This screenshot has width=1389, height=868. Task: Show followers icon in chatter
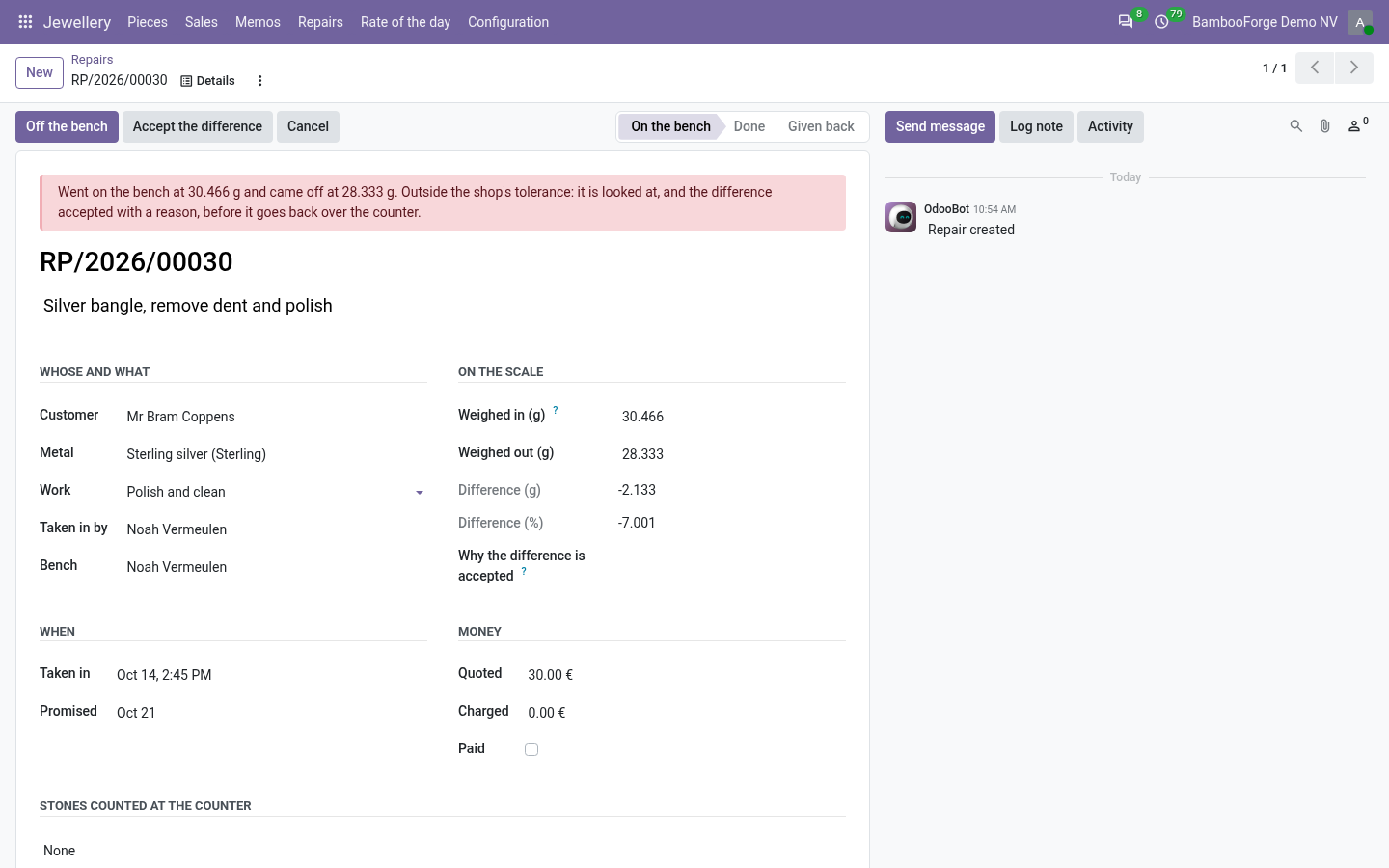point(1357,125)
